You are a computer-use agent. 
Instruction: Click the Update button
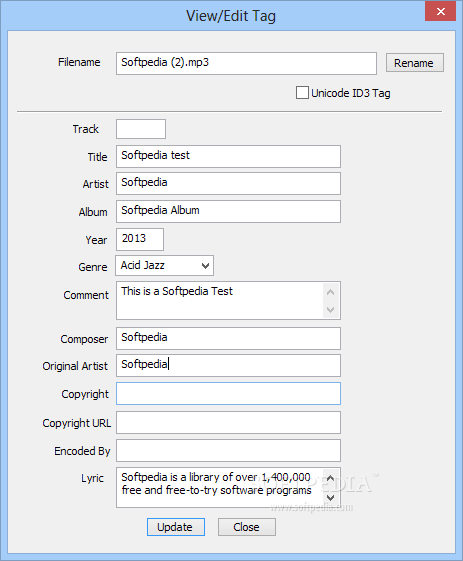point(176,527)
